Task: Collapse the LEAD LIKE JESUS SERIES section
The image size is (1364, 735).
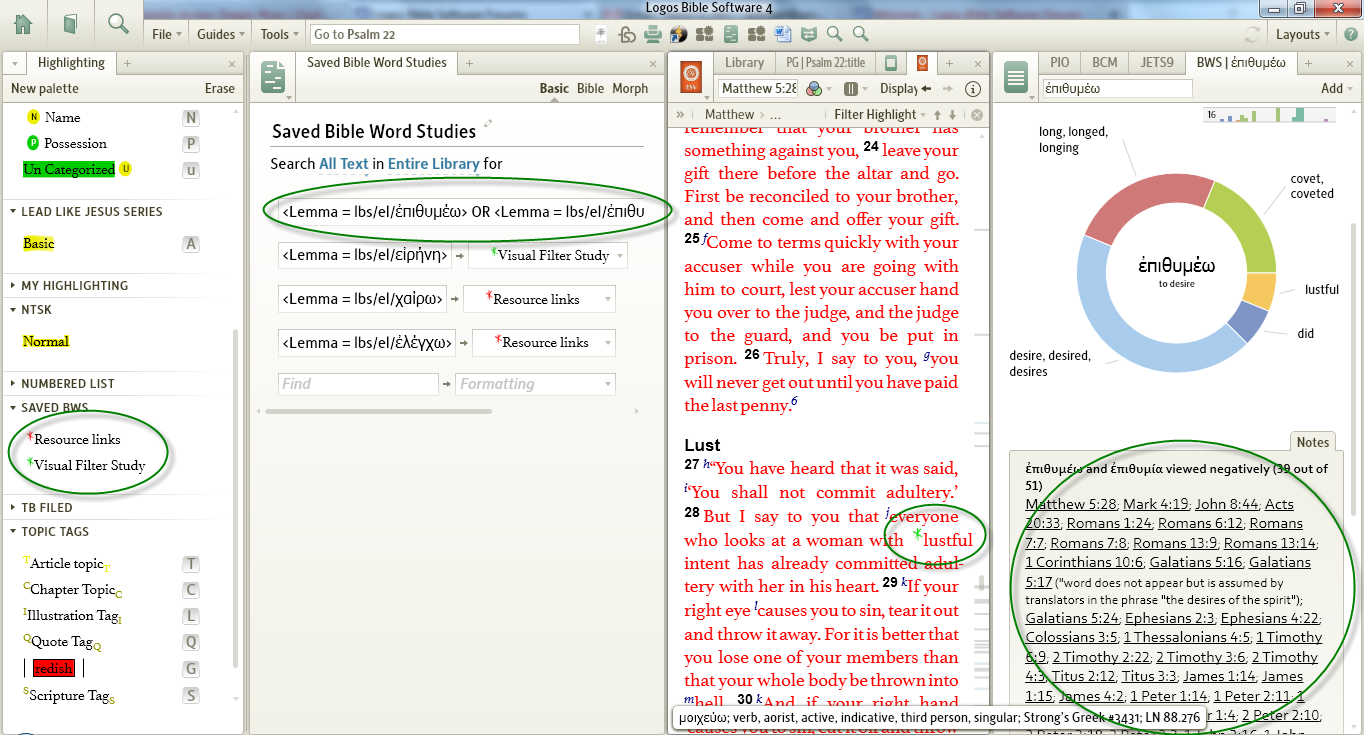Action: point(91,212)
